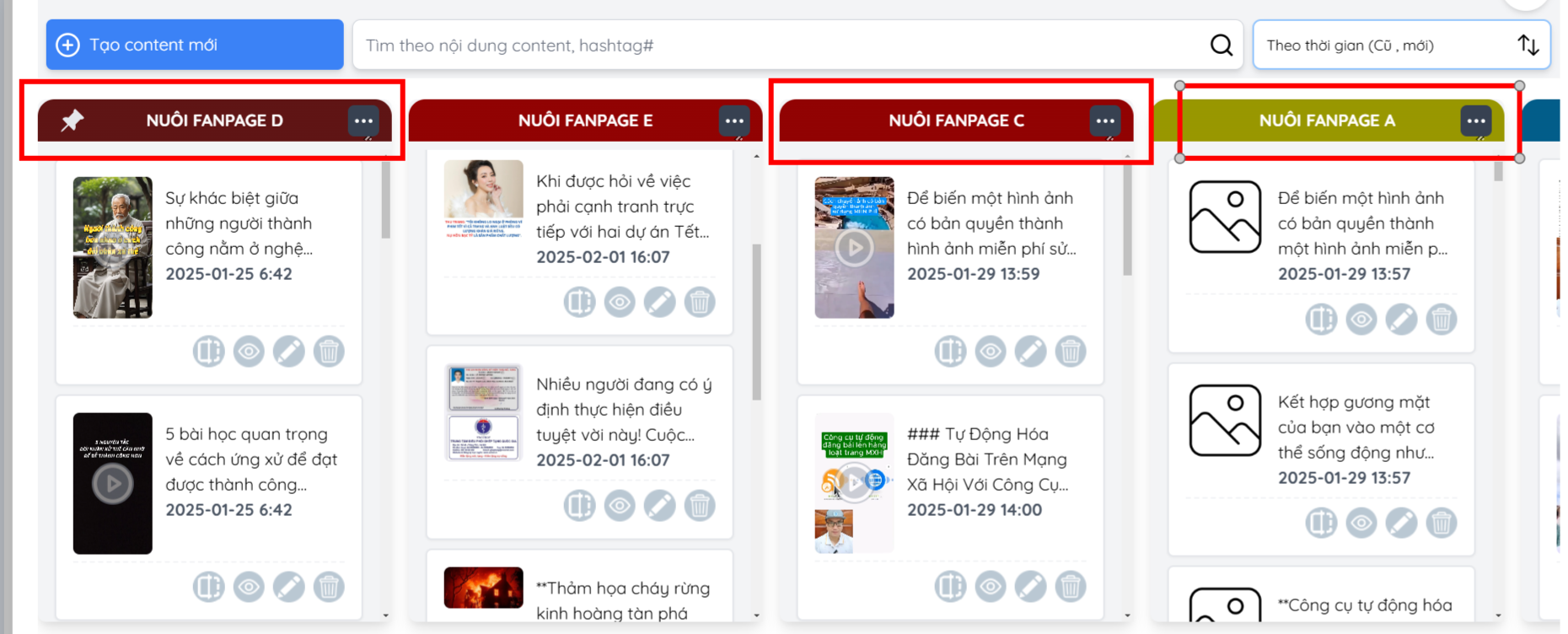
Task: Click the Fanpage E column vertical scrollbar
Action: pyautogui.click(x=756, y=320)
